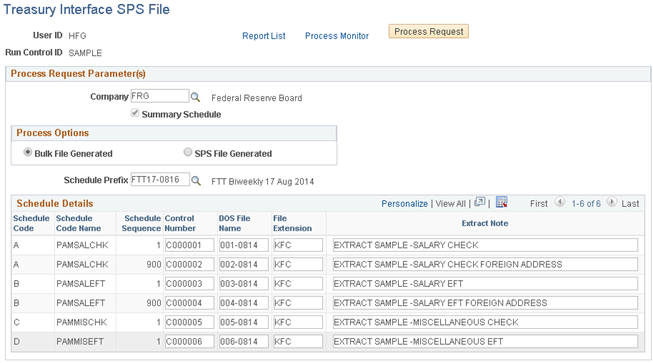The image size is (653, 363).
Task: Jump to Last rows link
Action: [x=630, y=204]
